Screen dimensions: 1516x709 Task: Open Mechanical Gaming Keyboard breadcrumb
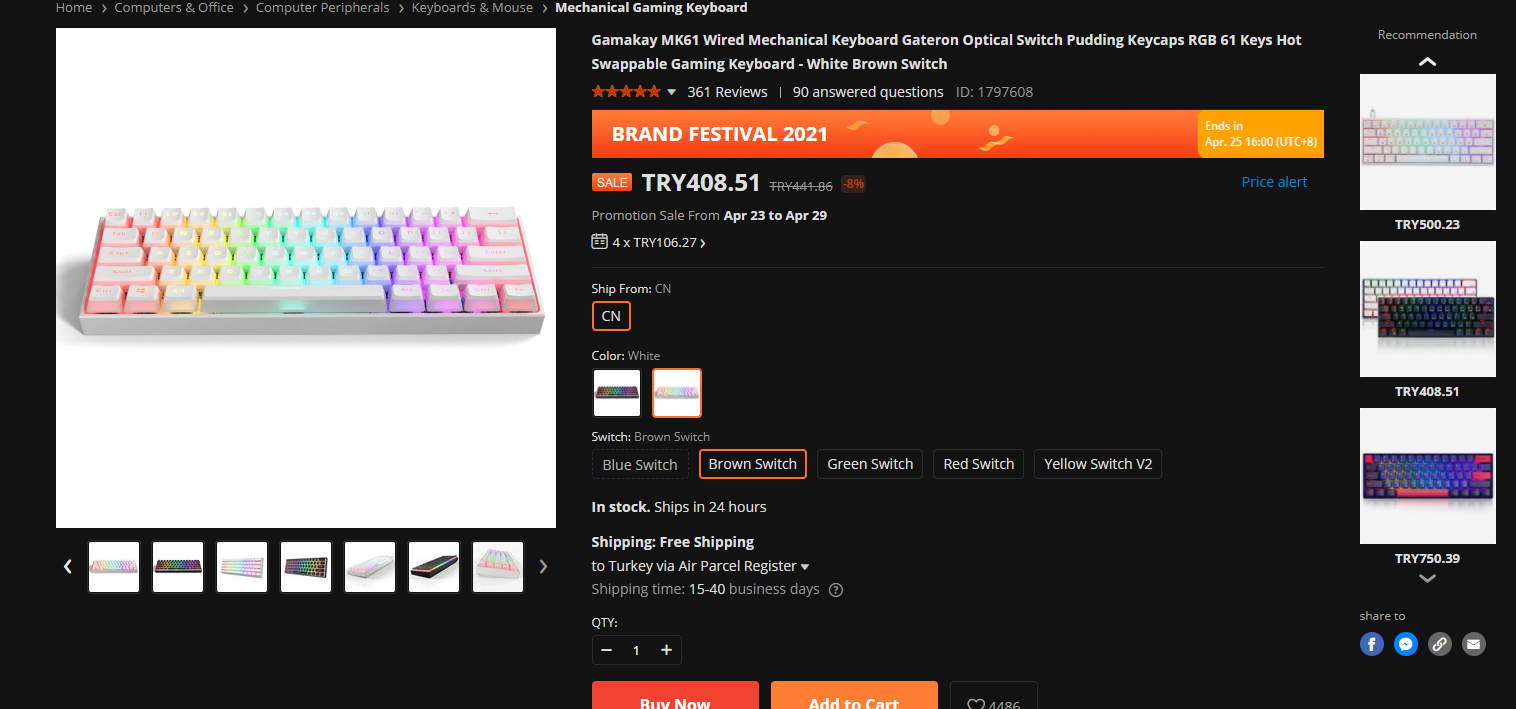[651, 8]
